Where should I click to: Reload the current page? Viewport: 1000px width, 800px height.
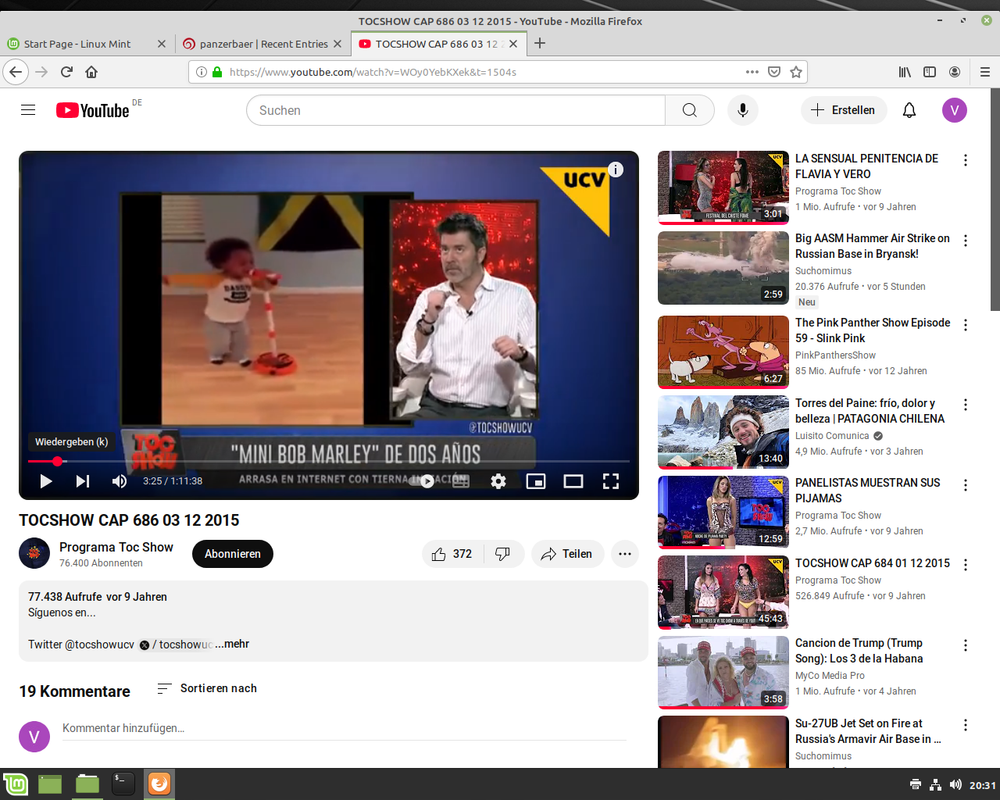(x=66, y=72)
